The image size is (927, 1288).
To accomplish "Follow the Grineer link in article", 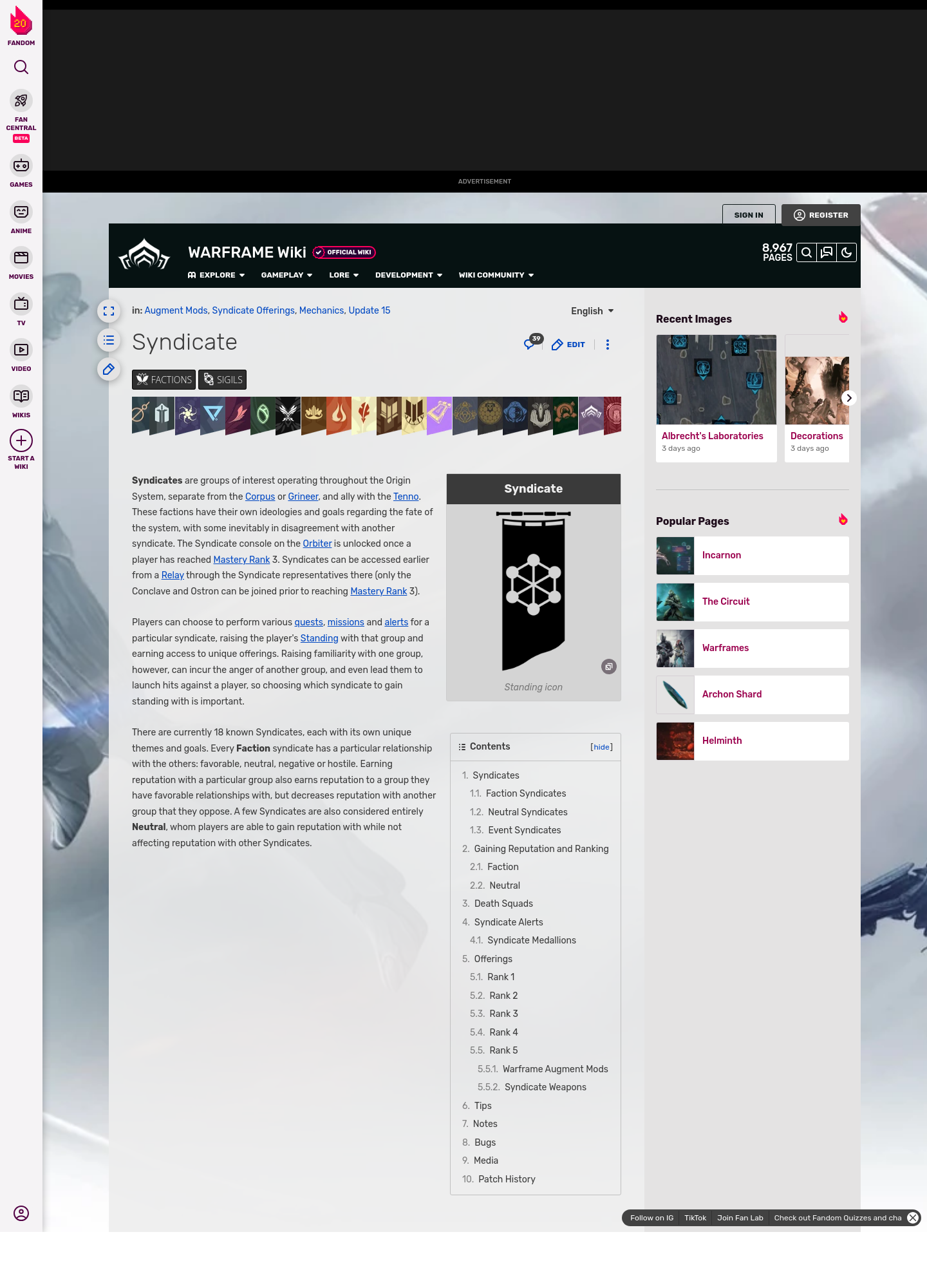I will tap(303, 497).
